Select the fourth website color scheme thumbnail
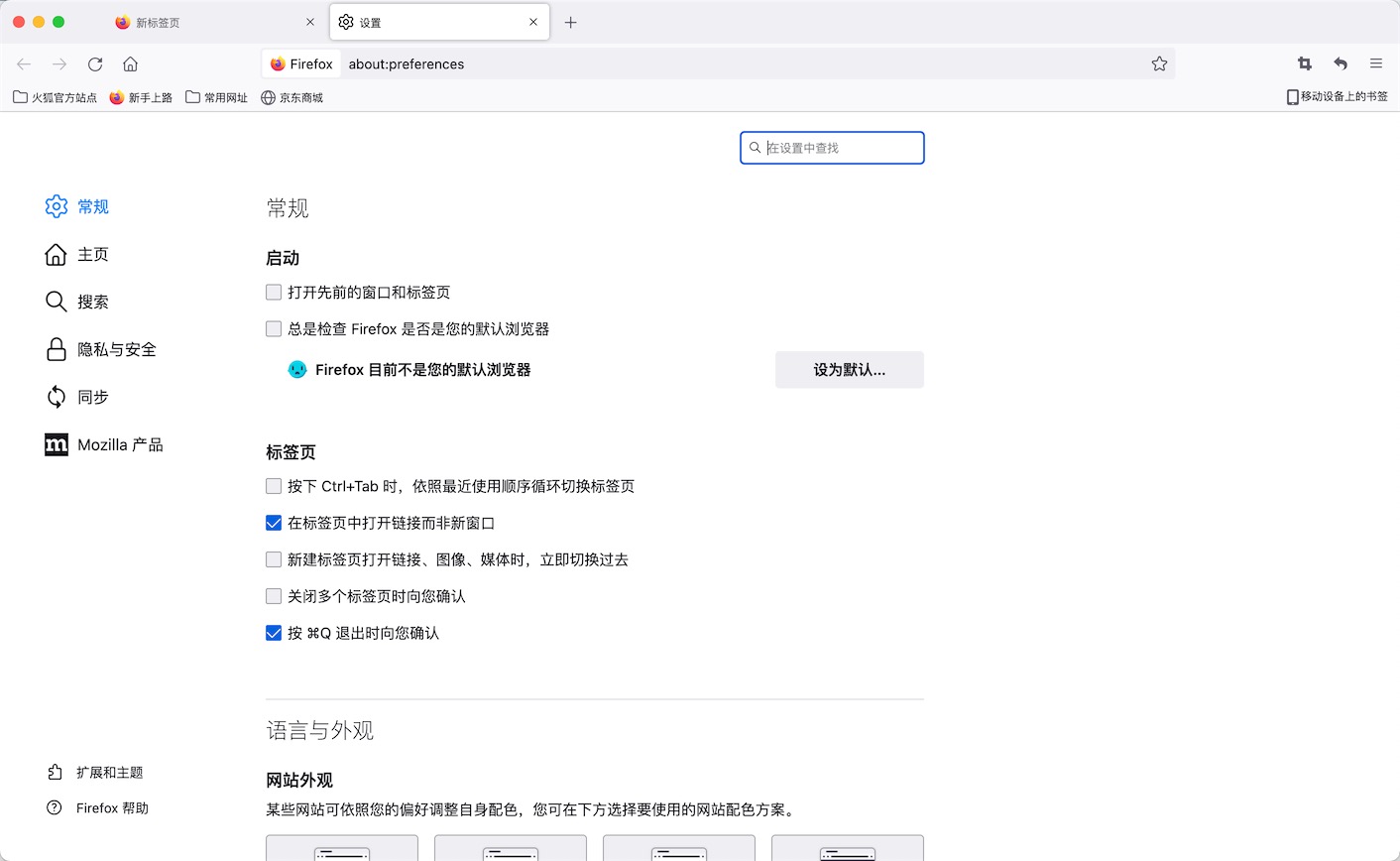1400x861 pixels. pyautogui.click(x=848, y=848)
